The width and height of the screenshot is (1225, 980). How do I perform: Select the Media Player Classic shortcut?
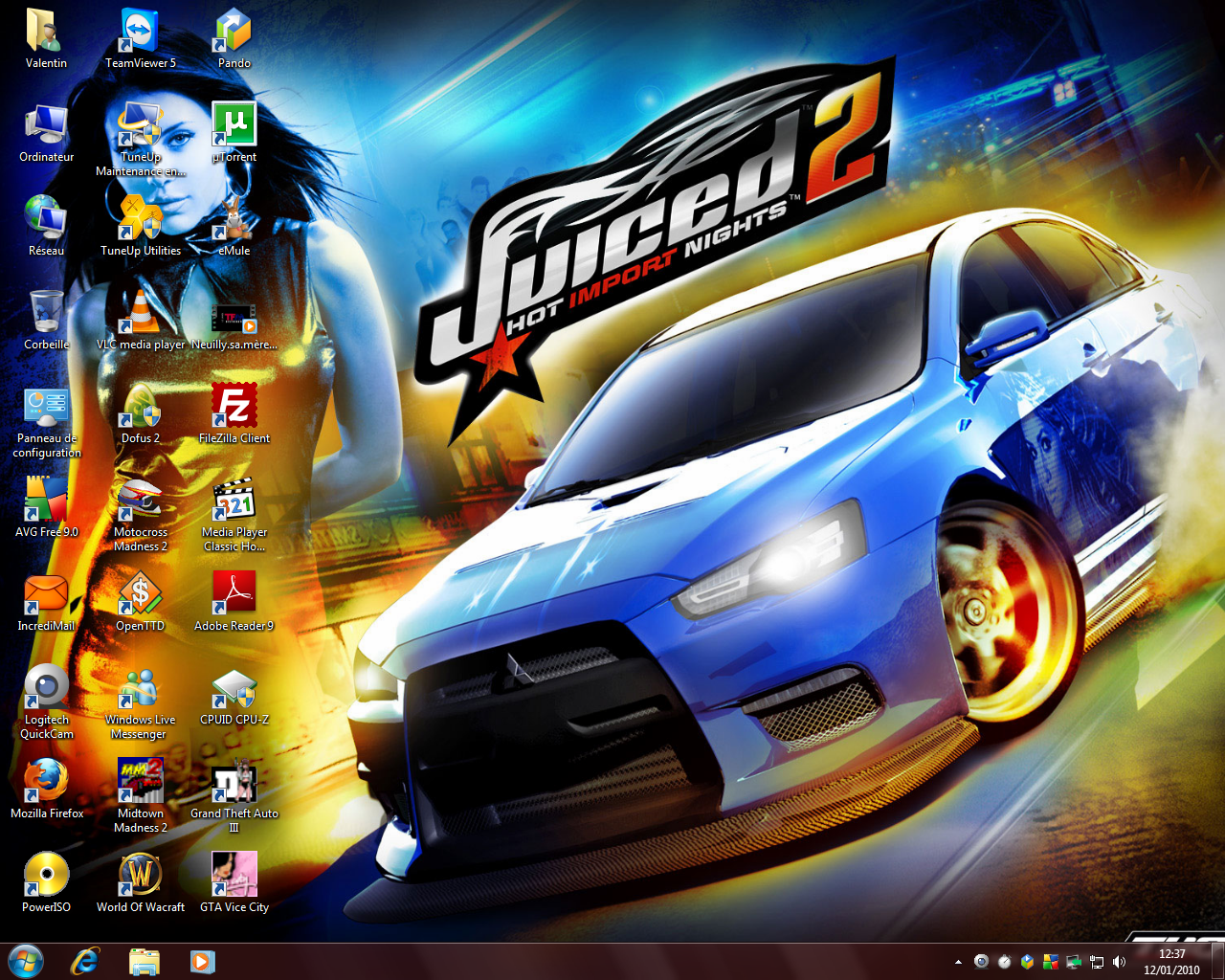click(234, 514)
